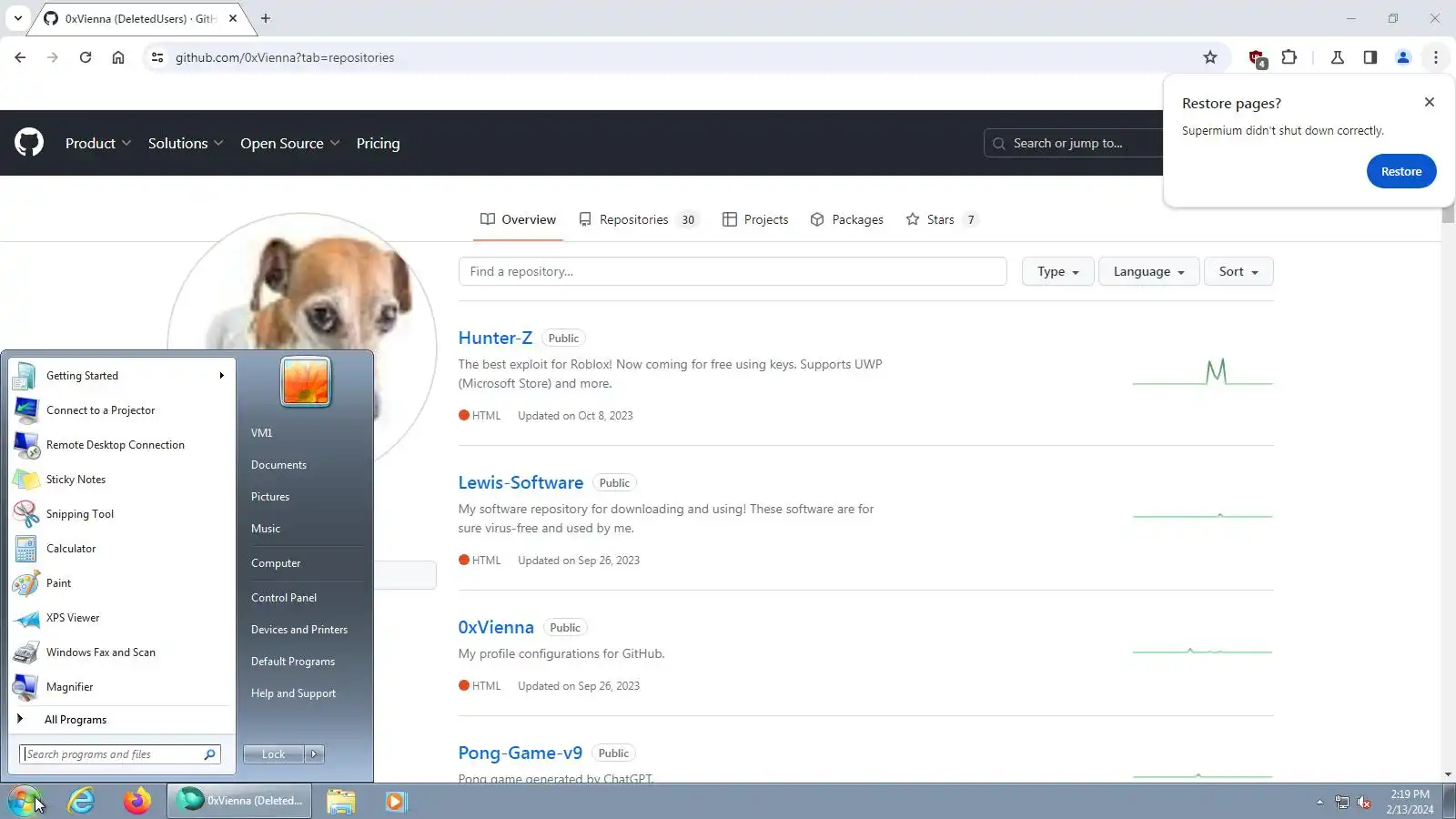Open a new browser tab
The width and height of the screenshot is (1456, 819).
tap(266, 18)
